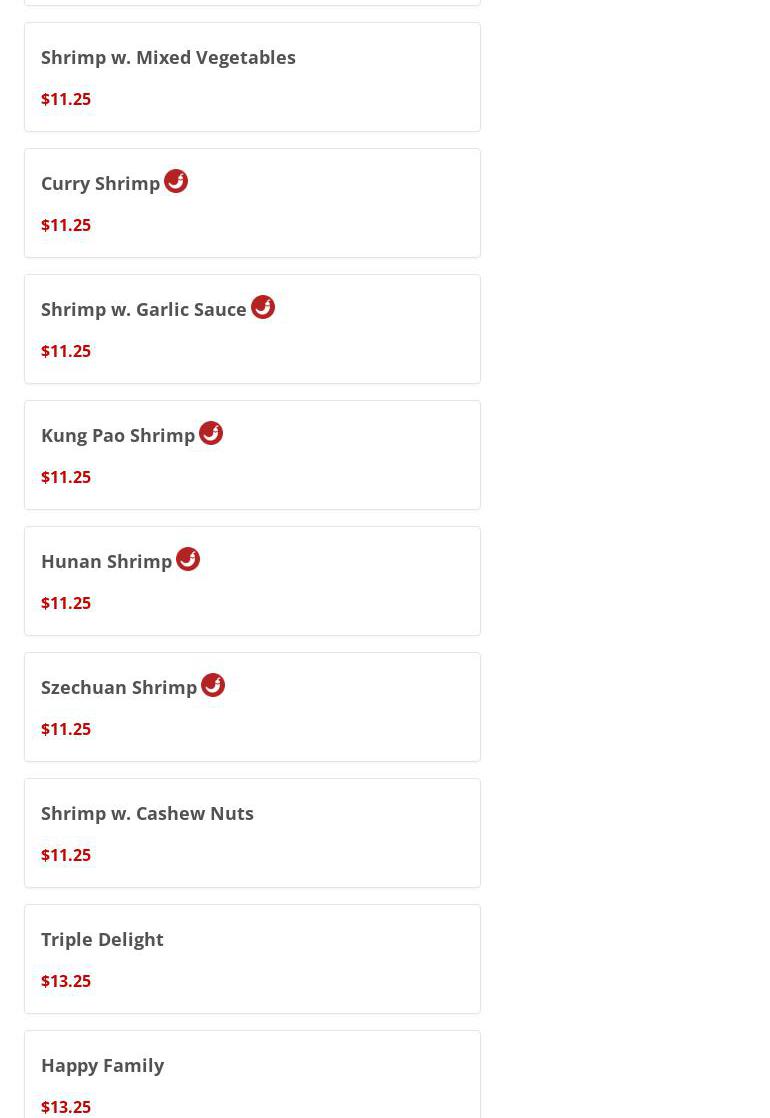Click the $11.25 price under Shrimp w. Mixed Vegetables
Image resolution: width=770 pixels, height=1118 pixels.
pos(66,99)
